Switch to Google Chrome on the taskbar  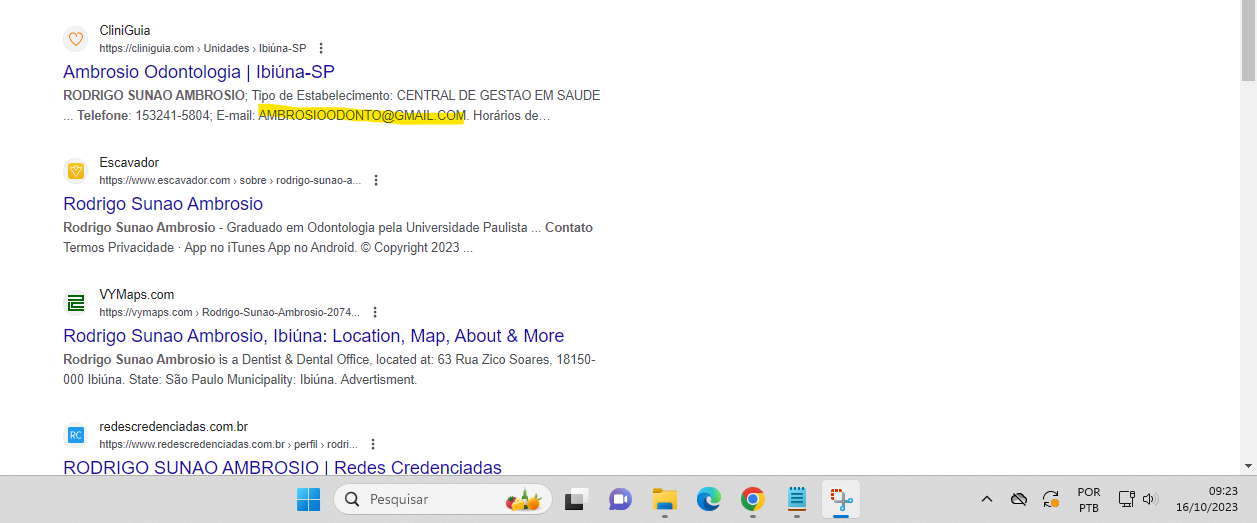click(753, 499)
